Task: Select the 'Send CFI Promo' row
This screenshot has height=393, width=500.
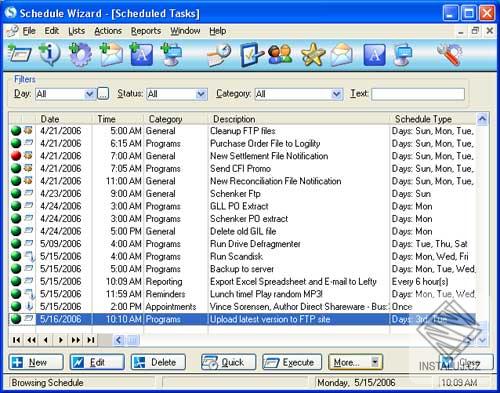Action: [242, 168]
